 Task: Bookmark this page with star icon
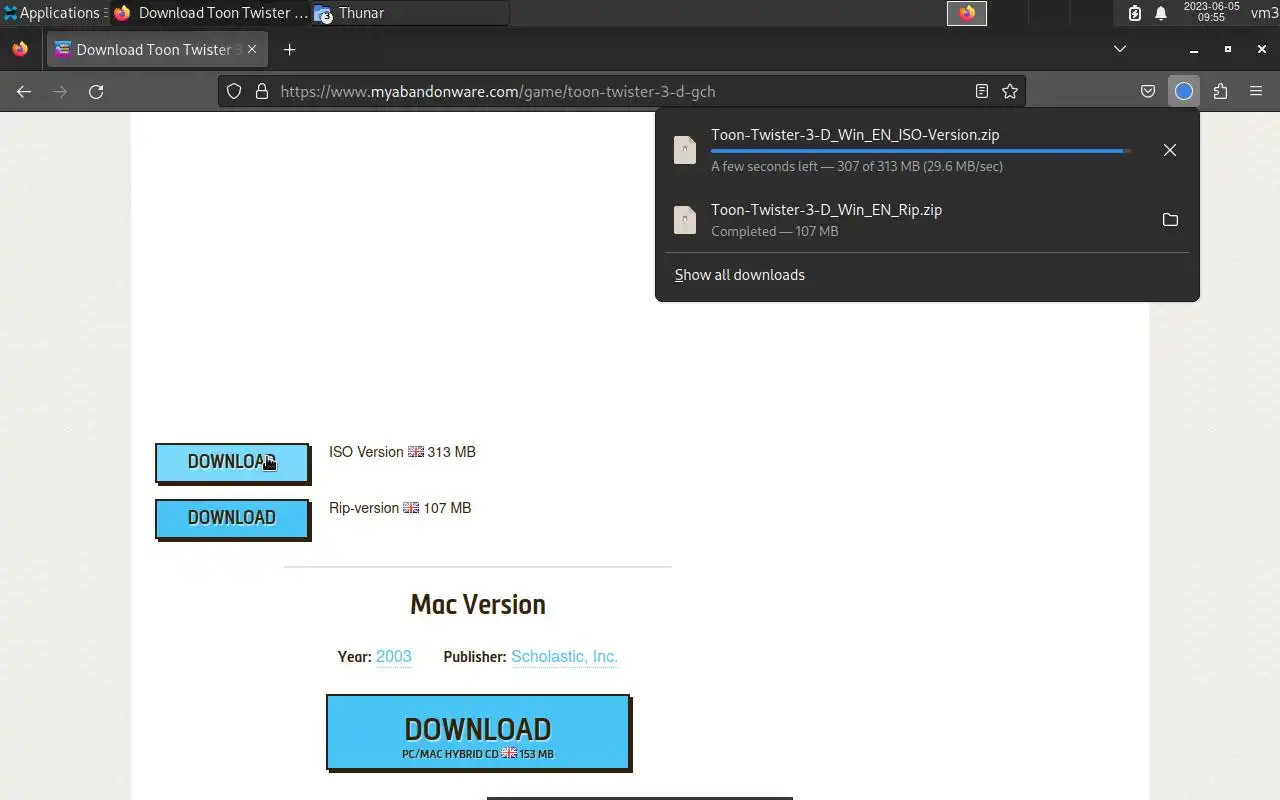pos(1010,91)
